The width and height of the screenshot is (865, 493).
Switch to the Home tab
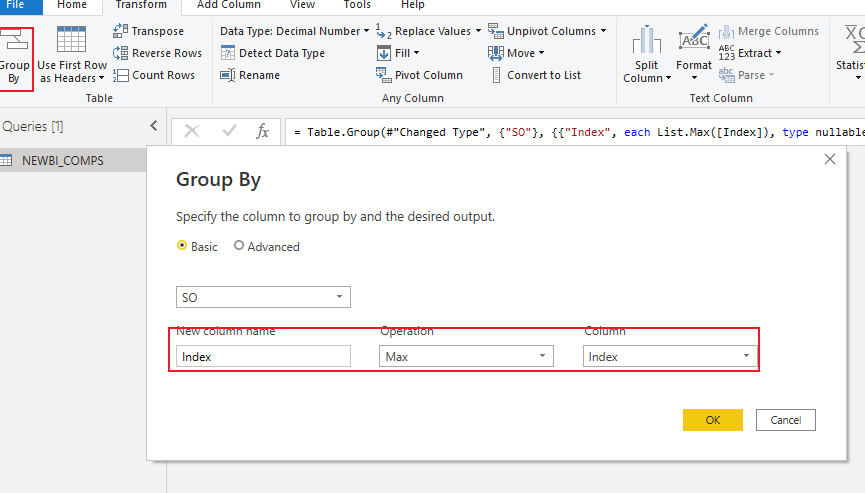tap(72, 6)
